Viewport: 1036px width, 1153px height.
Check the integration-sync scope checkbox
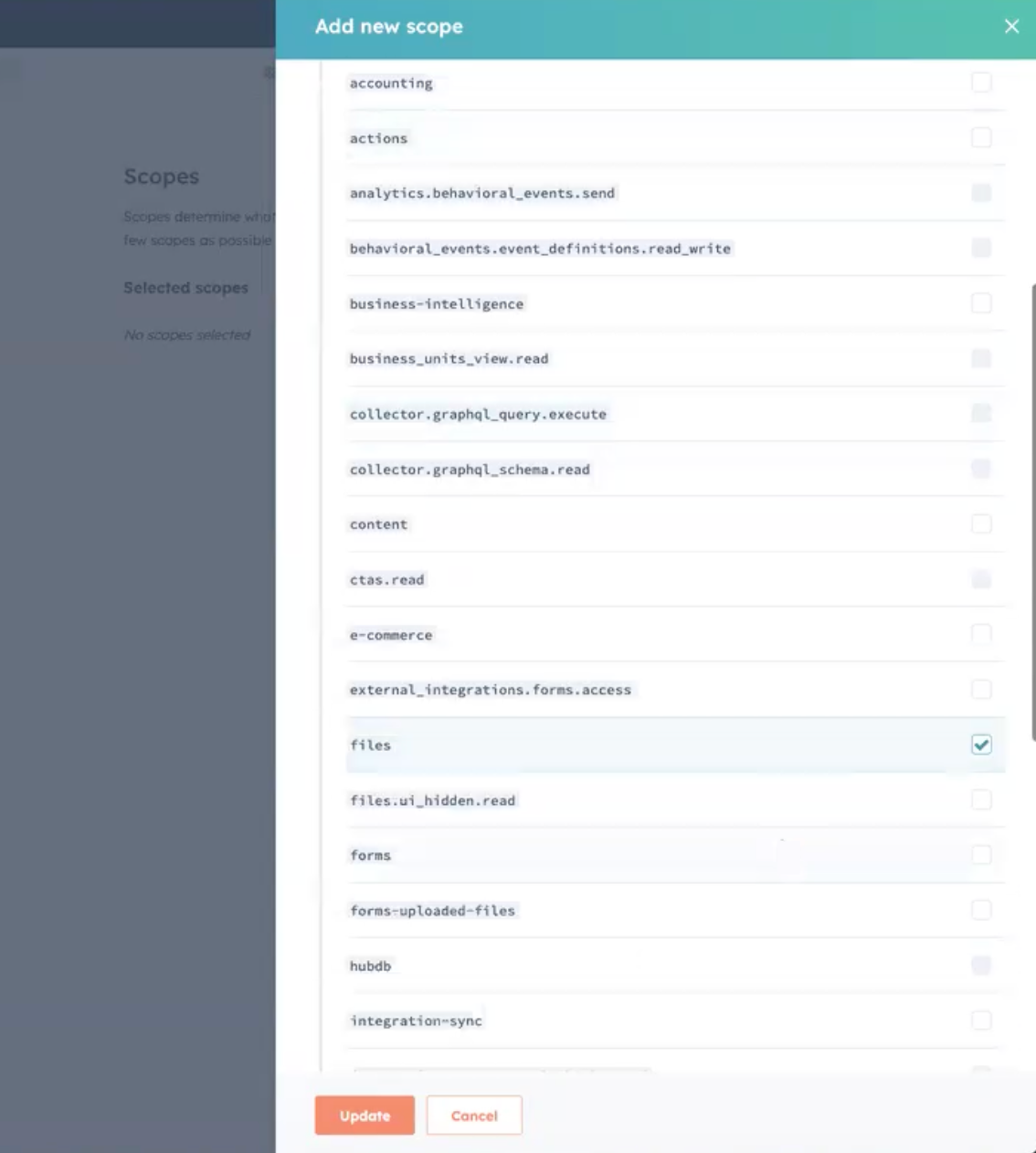click(x=981, y=1021)
